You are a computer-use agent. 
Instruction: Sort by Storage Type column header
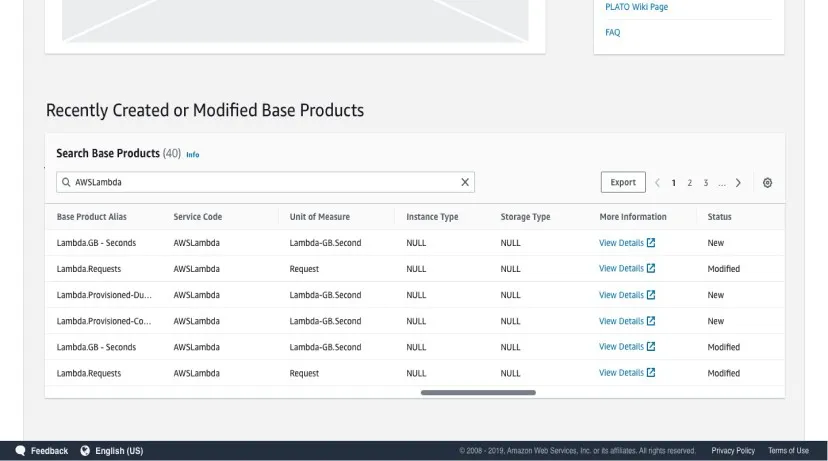pos(525,217)
